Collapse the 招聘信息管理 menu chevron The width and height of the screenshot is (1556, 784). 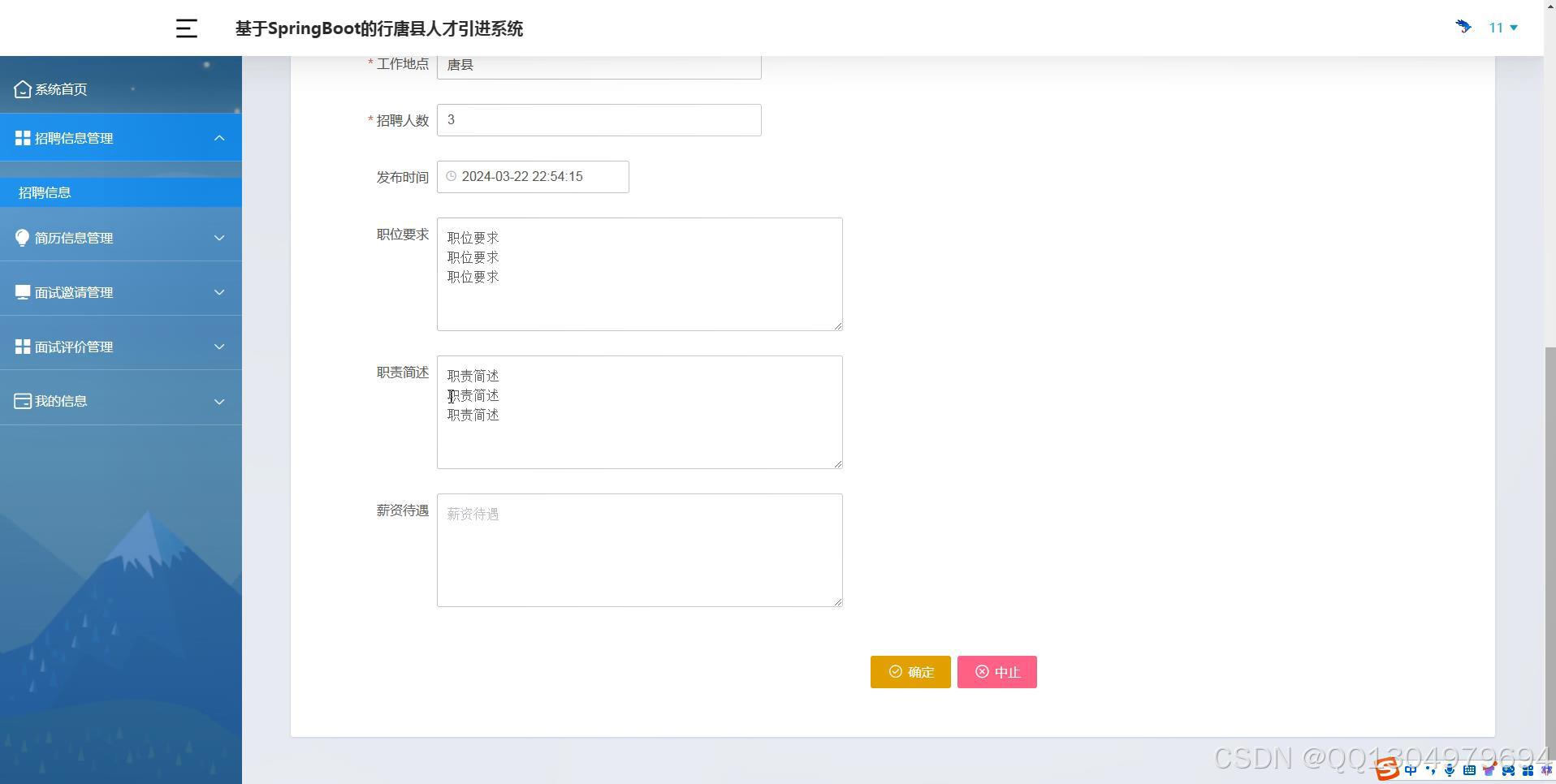click(x=219, y=138)
